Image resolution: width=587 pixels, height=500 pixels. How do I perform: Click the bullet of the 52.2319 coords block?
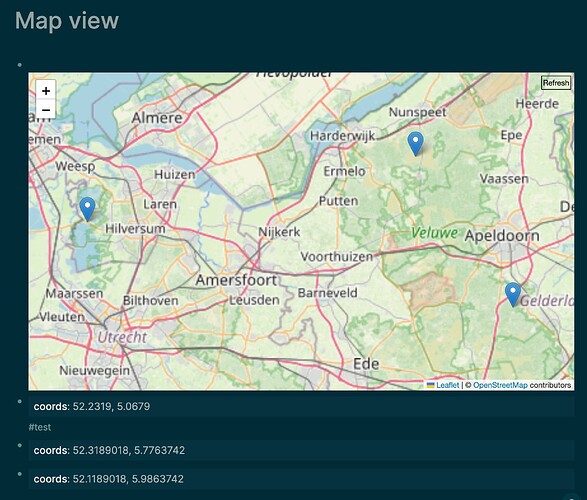tap(19, 402)
